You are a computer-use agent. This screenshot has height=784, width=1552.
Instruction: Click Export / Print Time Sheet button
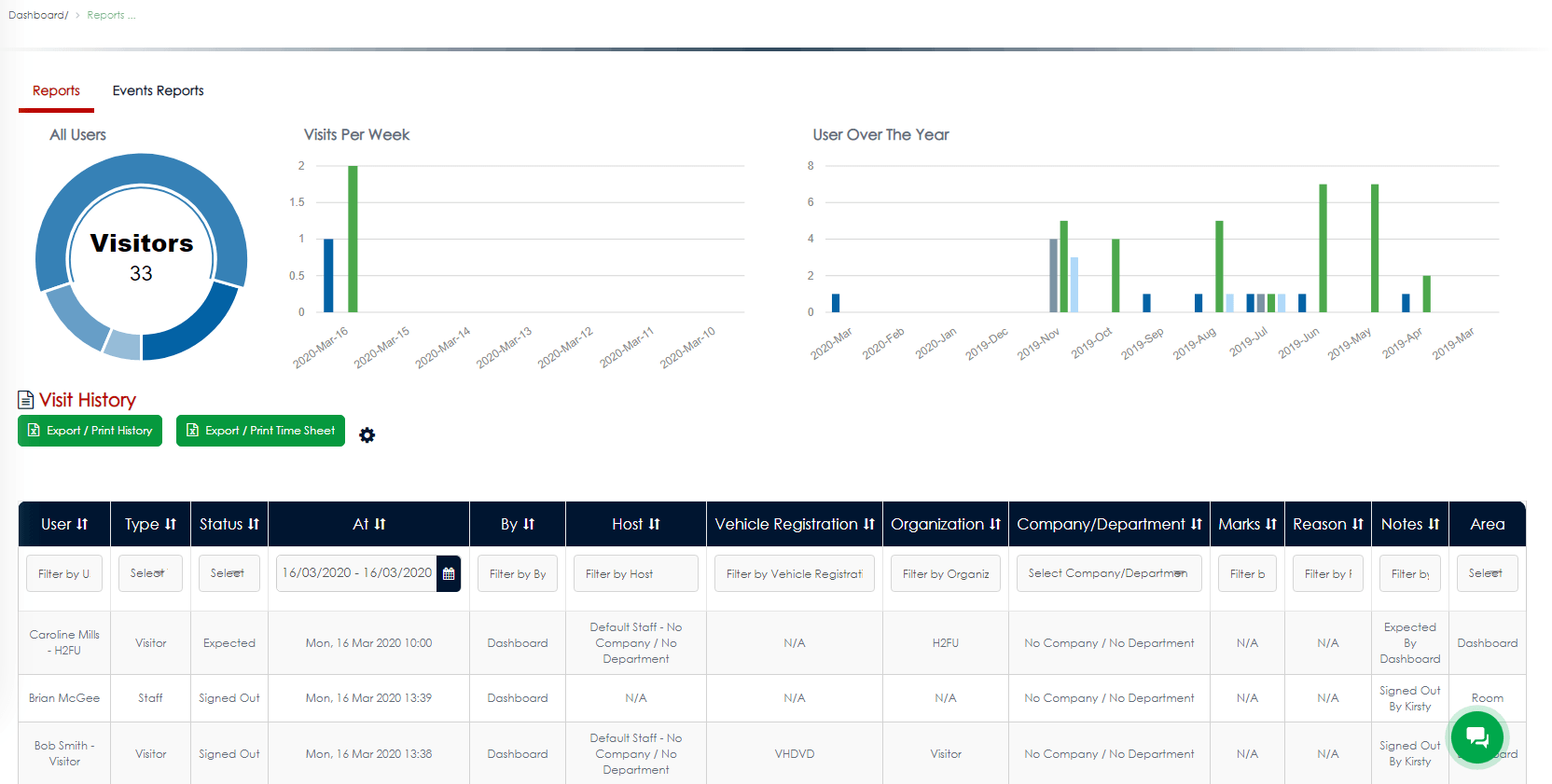[260, 431]
